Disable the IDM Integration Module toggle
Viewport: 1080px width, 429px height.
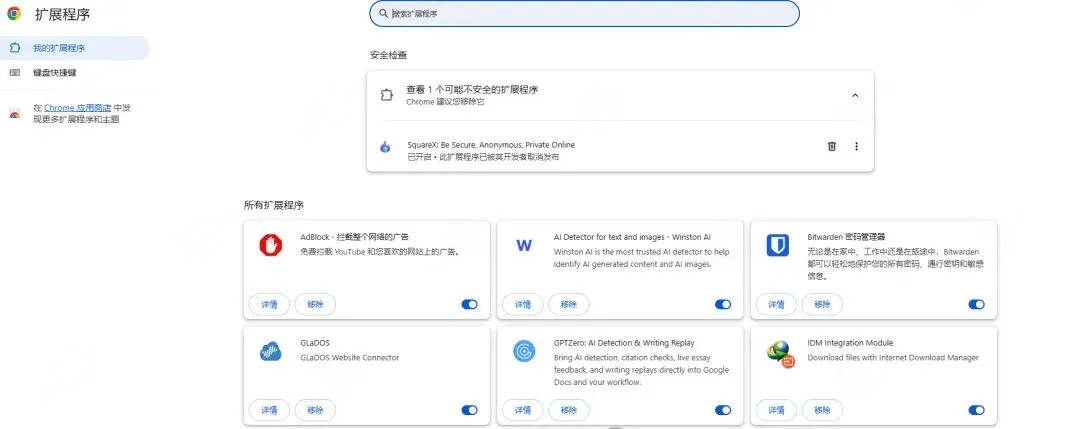pos(976,410)
